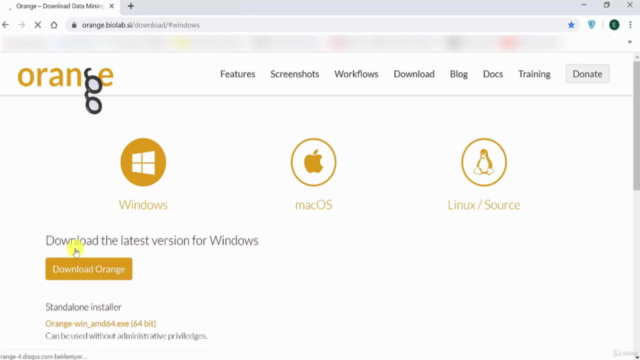
Task: Open the Download menu item
Action: tap(414, 74)
